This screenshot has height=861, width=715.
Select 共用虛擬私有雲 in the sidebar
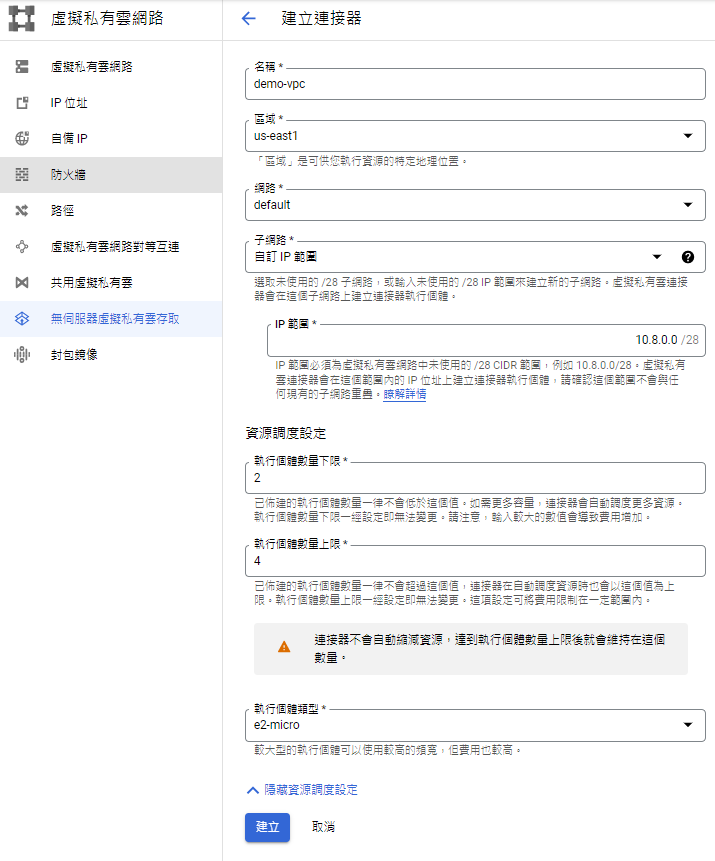tap(90, 283)
